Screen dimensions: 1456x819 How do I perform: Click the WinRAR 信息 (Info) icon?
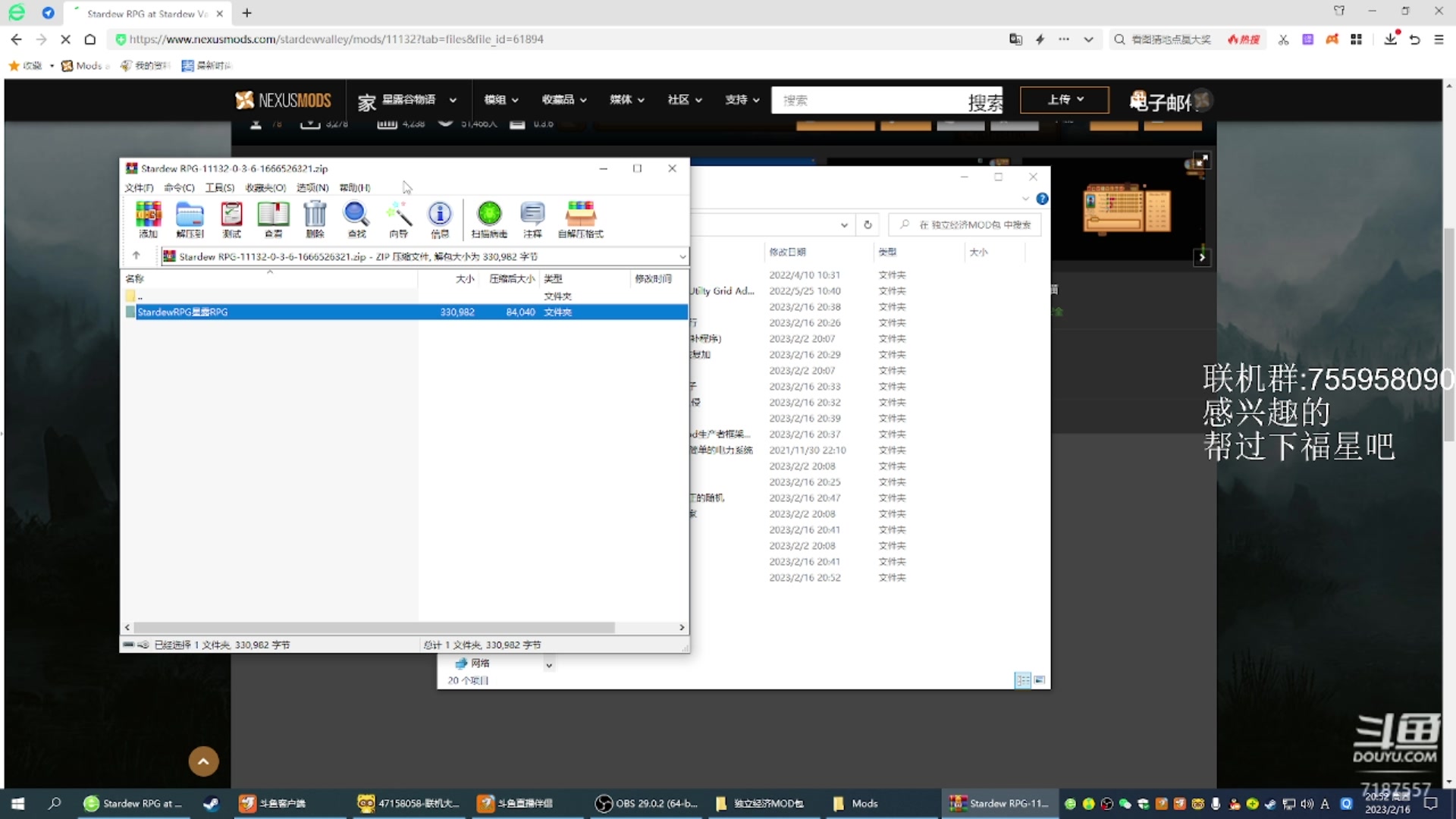click(440, 219)
